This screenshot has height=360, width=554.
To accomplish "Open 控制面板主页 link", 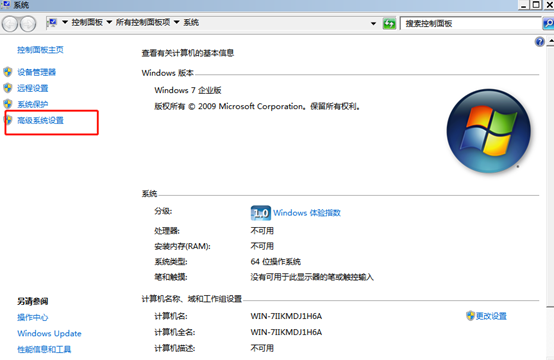I will [x=40, y=50].
